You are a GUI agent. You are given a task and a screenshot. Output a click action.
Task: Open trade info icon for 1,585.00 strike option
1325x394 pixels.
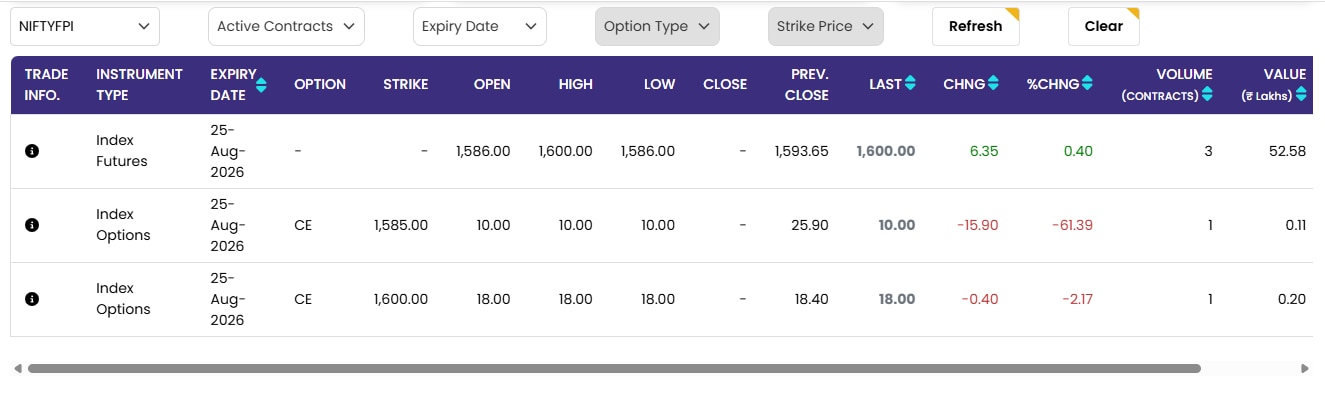(x=31, y=225)
